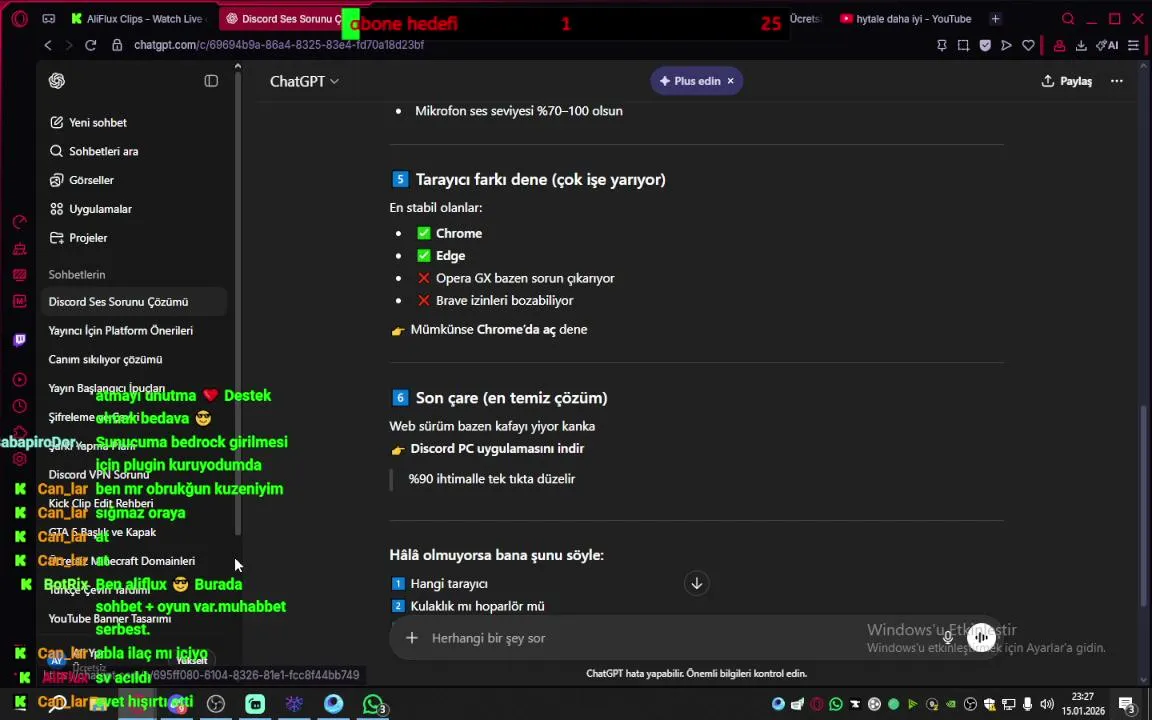Switch to hytale daha iyi YouTube tab
This screenshot has width=1152, height=720.
point(908,19)
